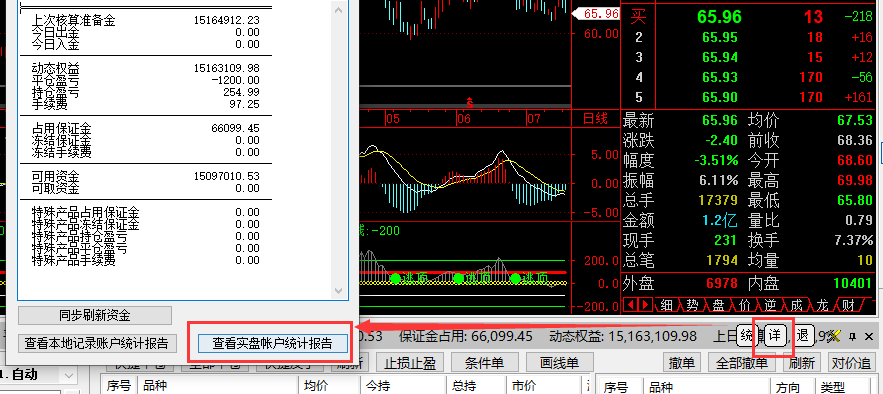Click the 同步刷新资金 button

[95, 316]
